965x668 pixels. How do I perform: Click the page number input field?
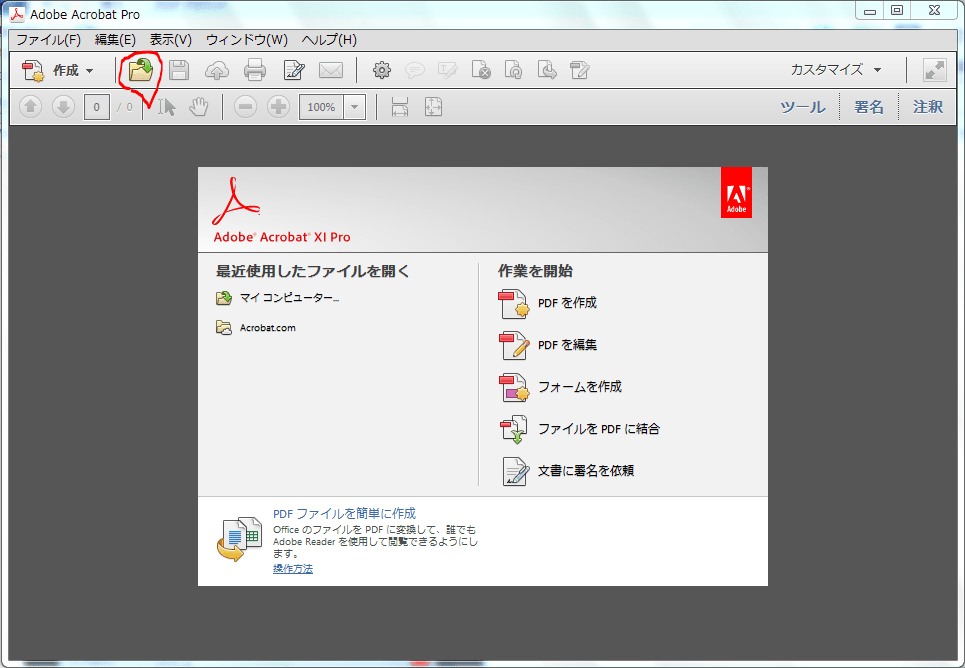point(97,107)
